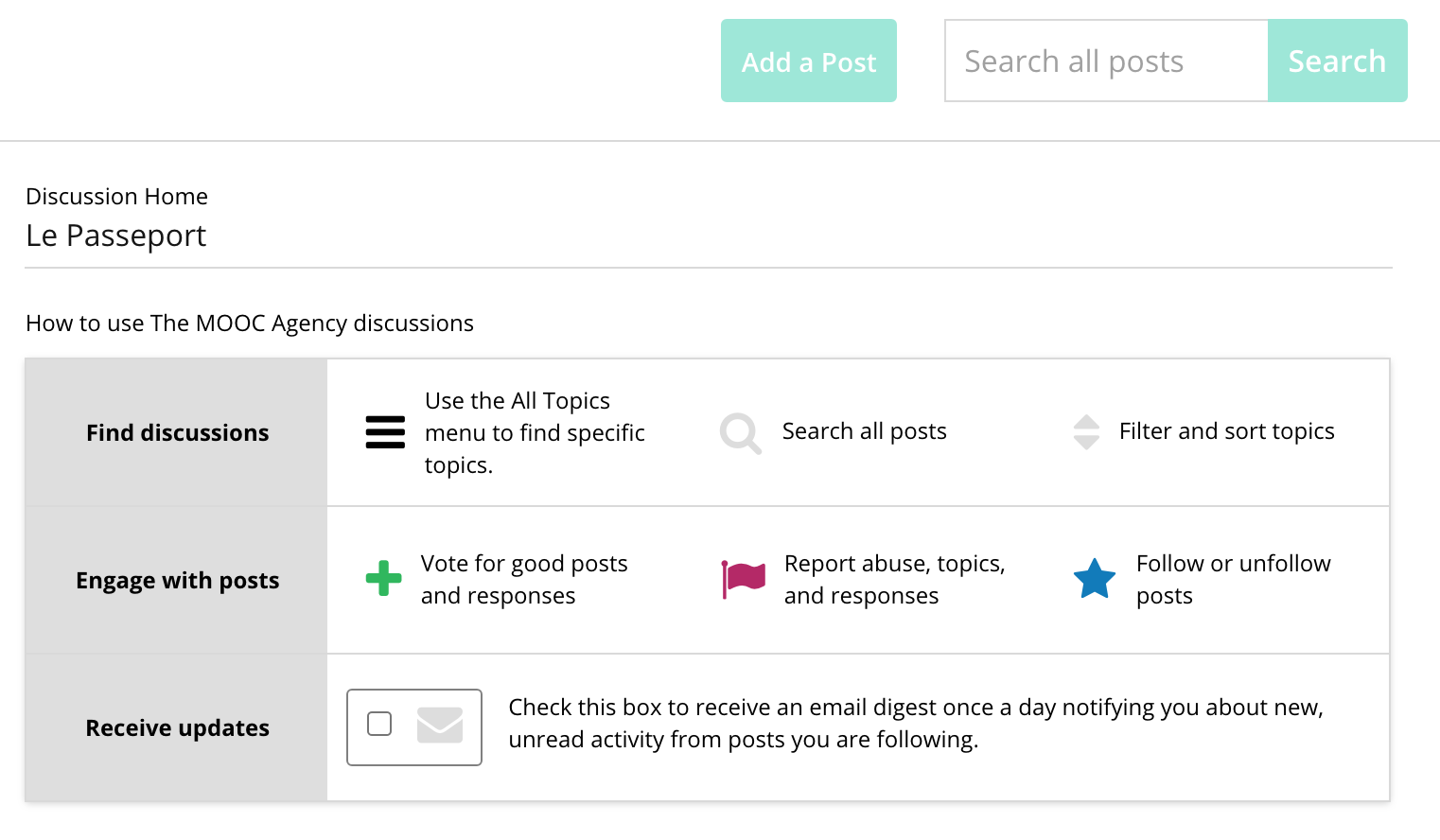Click the blue follow star icon

(1095, 579)
